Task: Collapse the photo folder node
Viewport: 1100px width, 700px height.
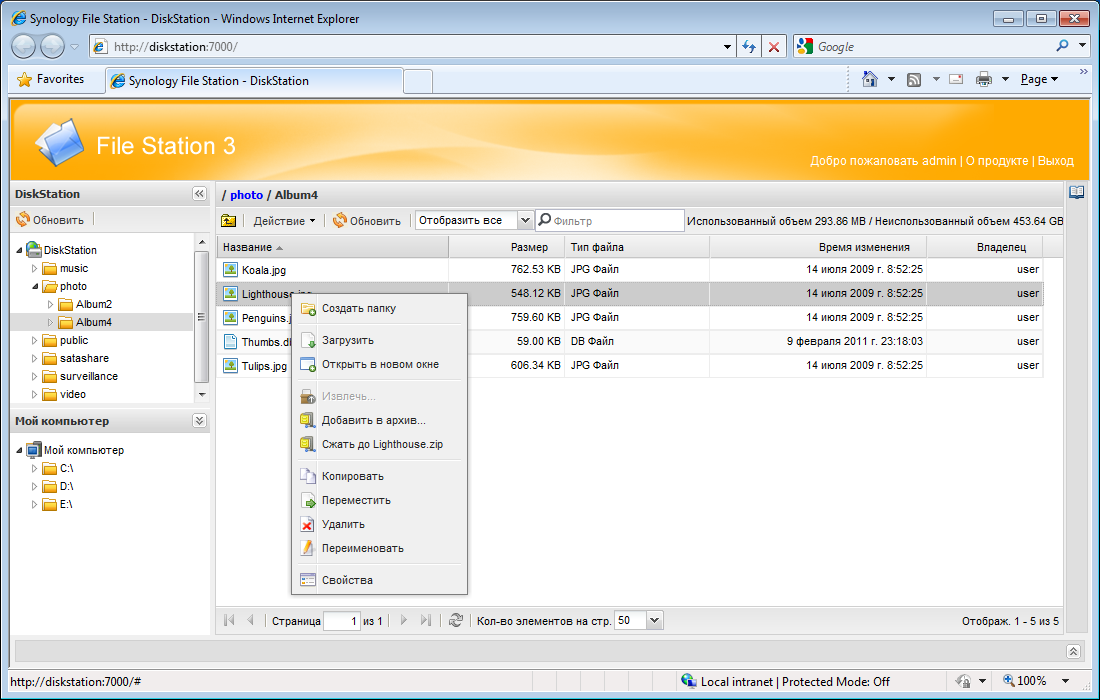Action: coord(35,286)
